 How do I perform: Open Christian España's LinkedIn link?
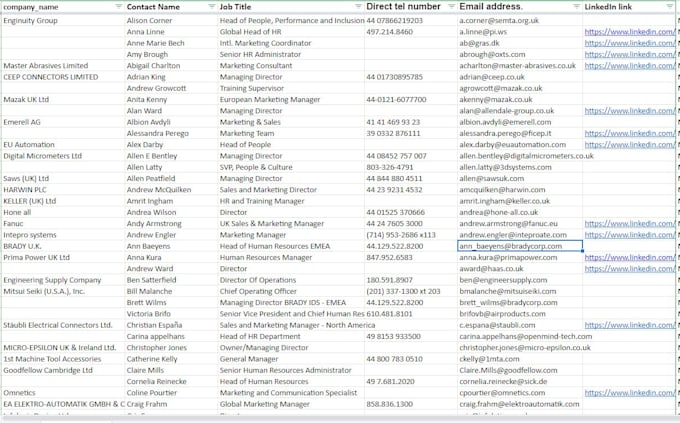pos(630,325)
